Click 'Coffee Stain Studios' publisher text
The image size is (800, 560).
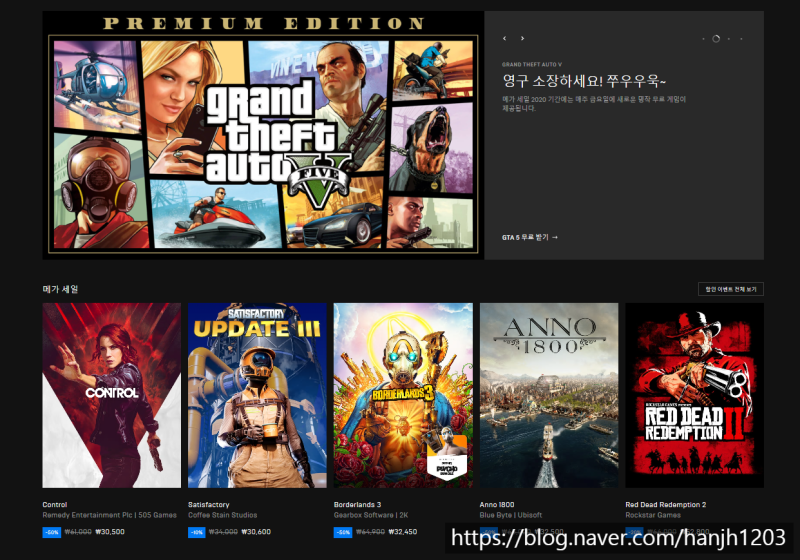pyautogui.click(x=222, y=515)
